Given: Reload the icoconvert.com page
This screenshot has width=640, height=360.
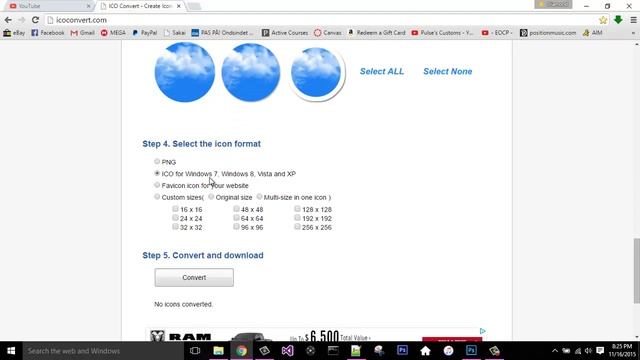Looking at the screenshot, I should 35,20.
